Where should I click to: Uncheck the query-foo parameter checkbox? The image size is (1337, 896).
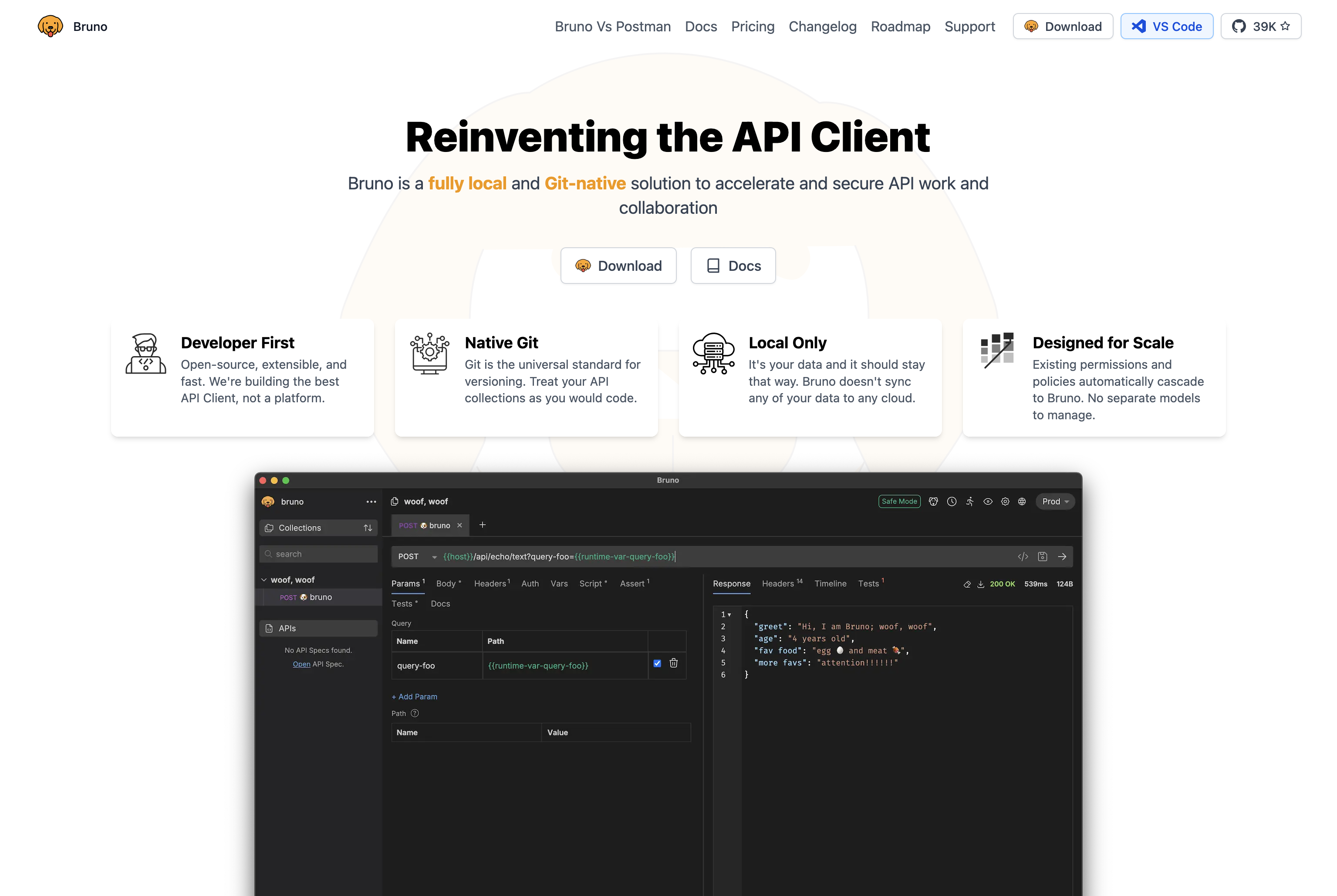click(x=657, y=664)
